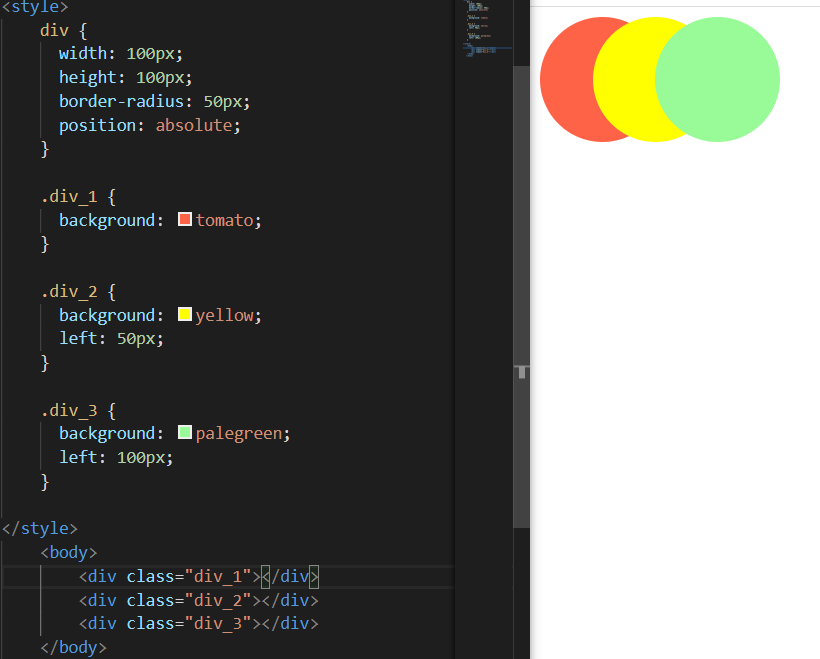The height and width of the screenshot is (659, 820).
Task: Click the 'div {' selector line
Action: pos(64,30)
